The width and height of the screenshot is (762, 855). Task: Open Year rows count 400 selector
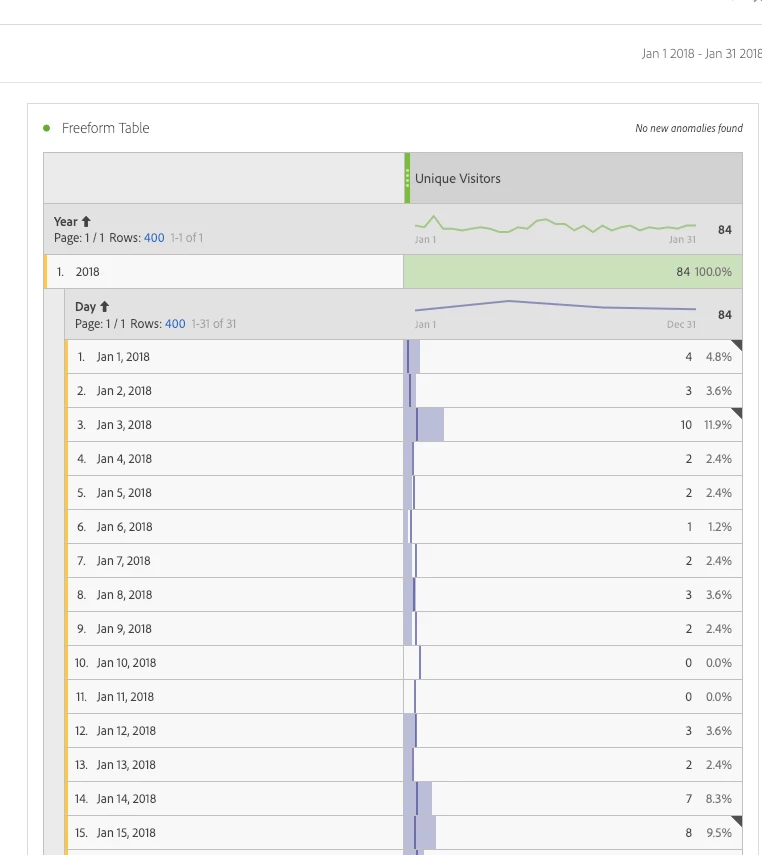154,238
